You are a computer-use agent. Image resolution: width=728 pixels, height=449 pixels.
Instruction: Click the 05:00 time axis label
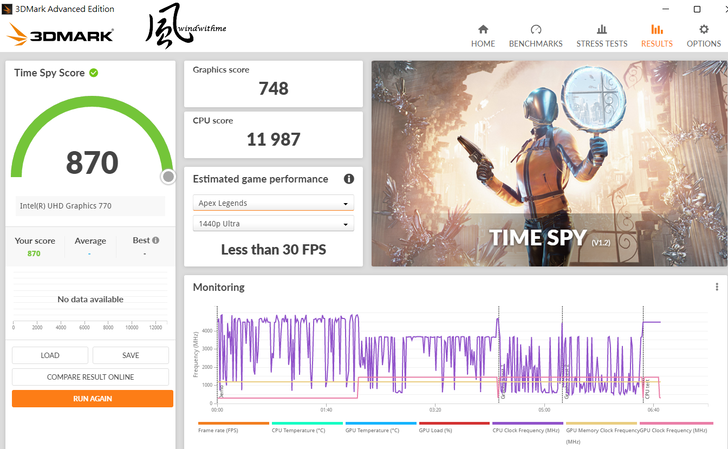544,410
